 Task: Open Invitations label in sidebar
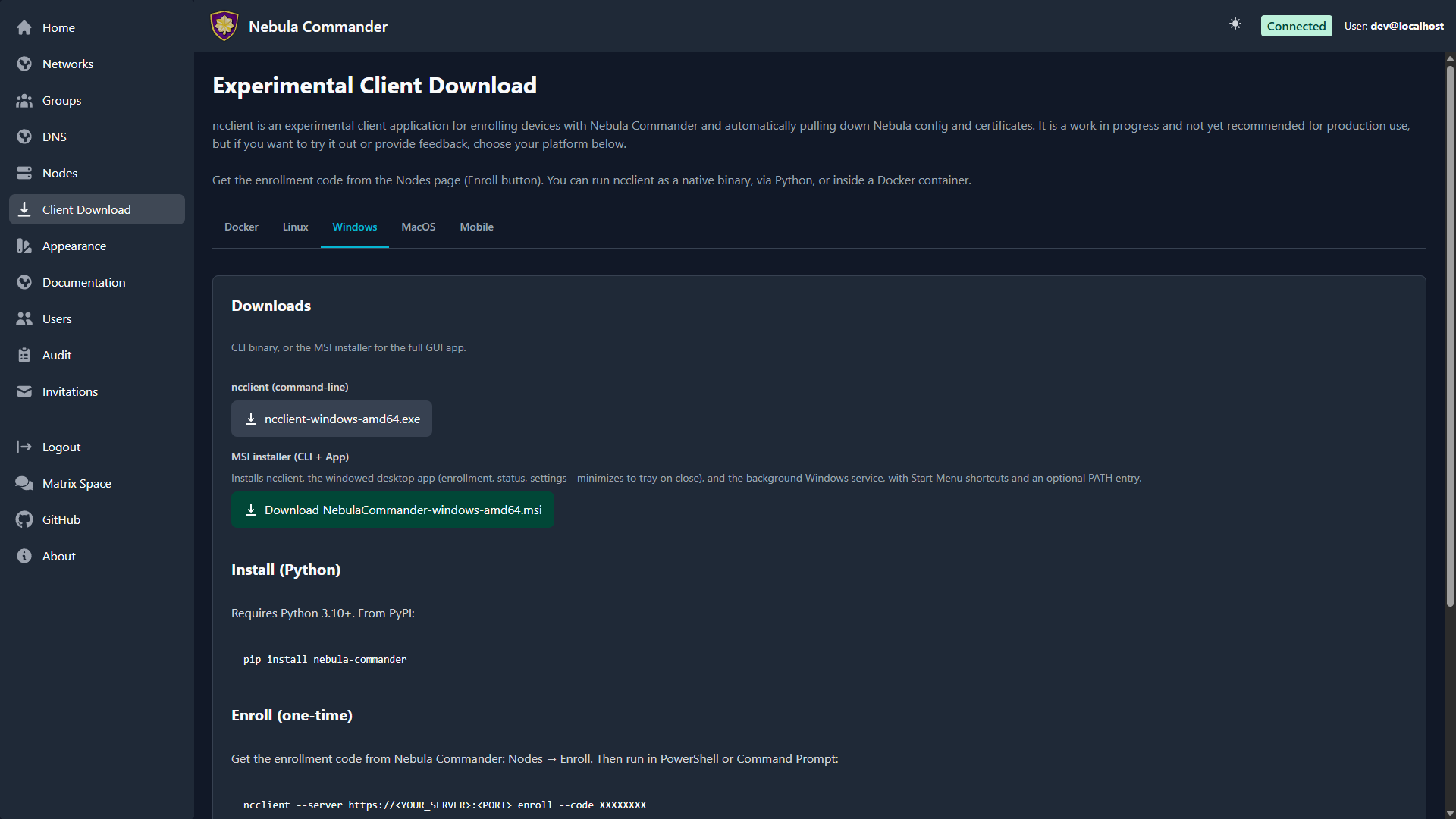pos(70,391)
